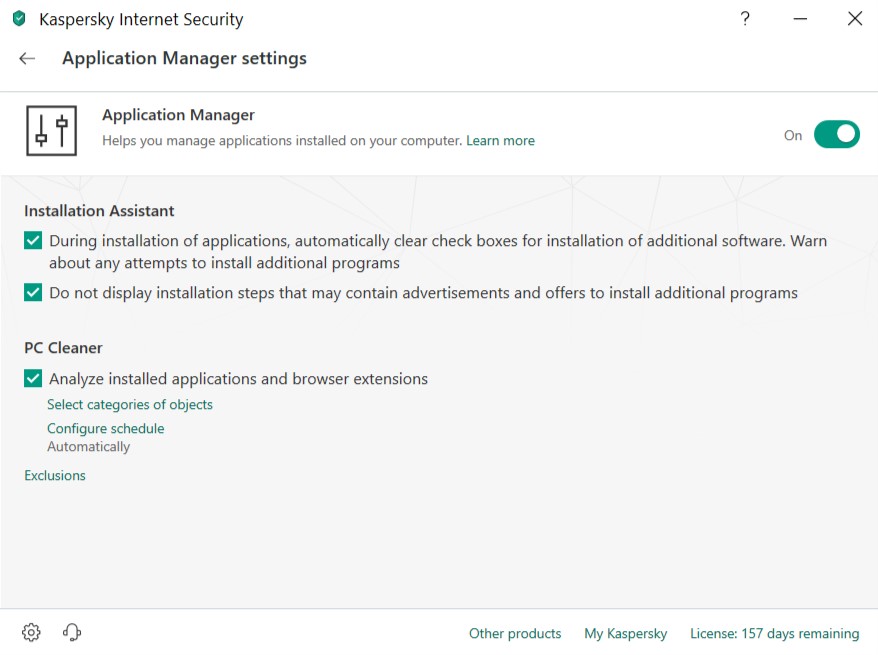Uncheck 'Do not display installation steps' option
The width and height of the screenshot is (878, 655).
33,293
